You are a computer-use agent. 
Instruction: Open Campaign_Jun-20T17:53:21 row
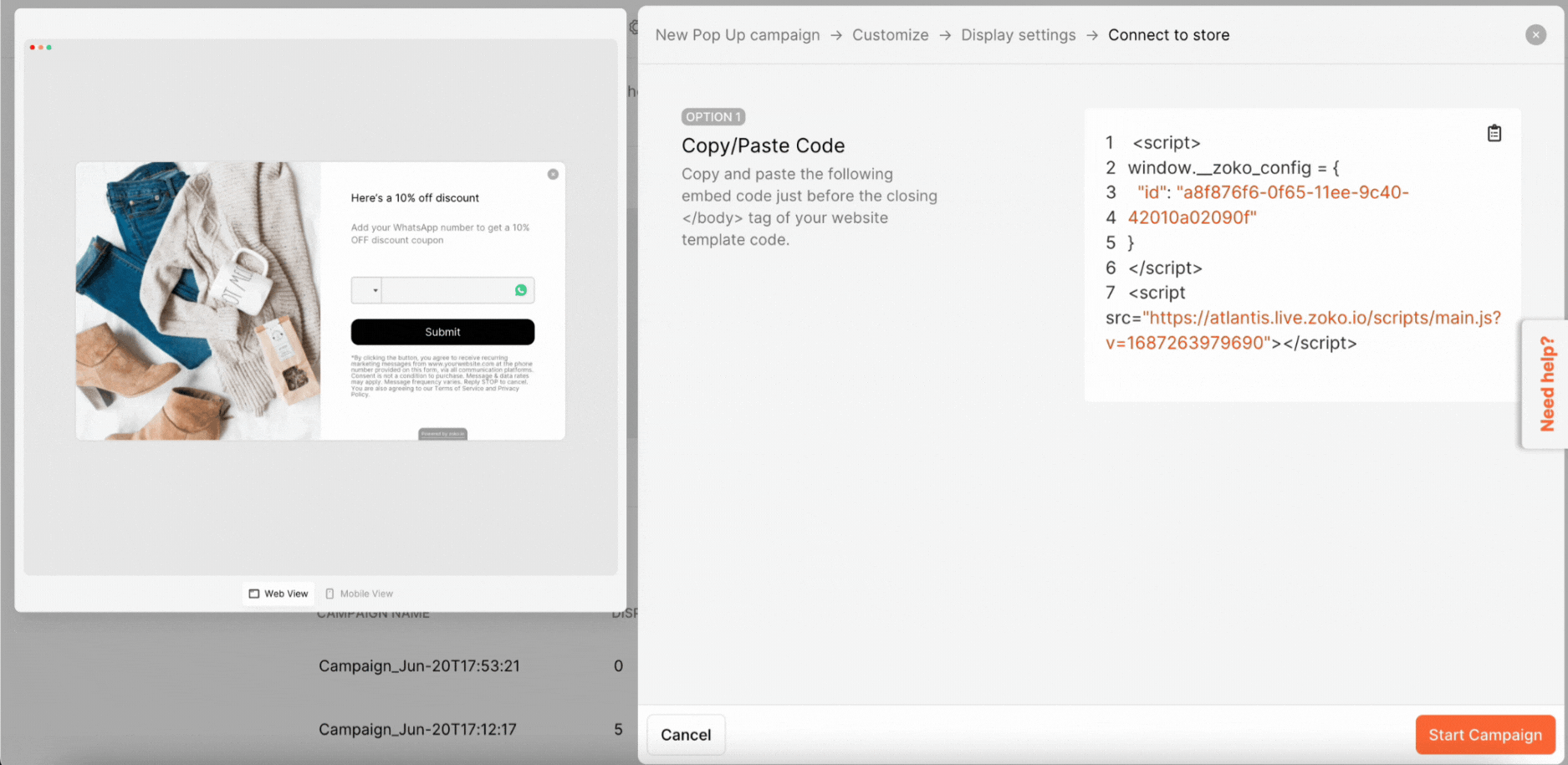point(419,666)
